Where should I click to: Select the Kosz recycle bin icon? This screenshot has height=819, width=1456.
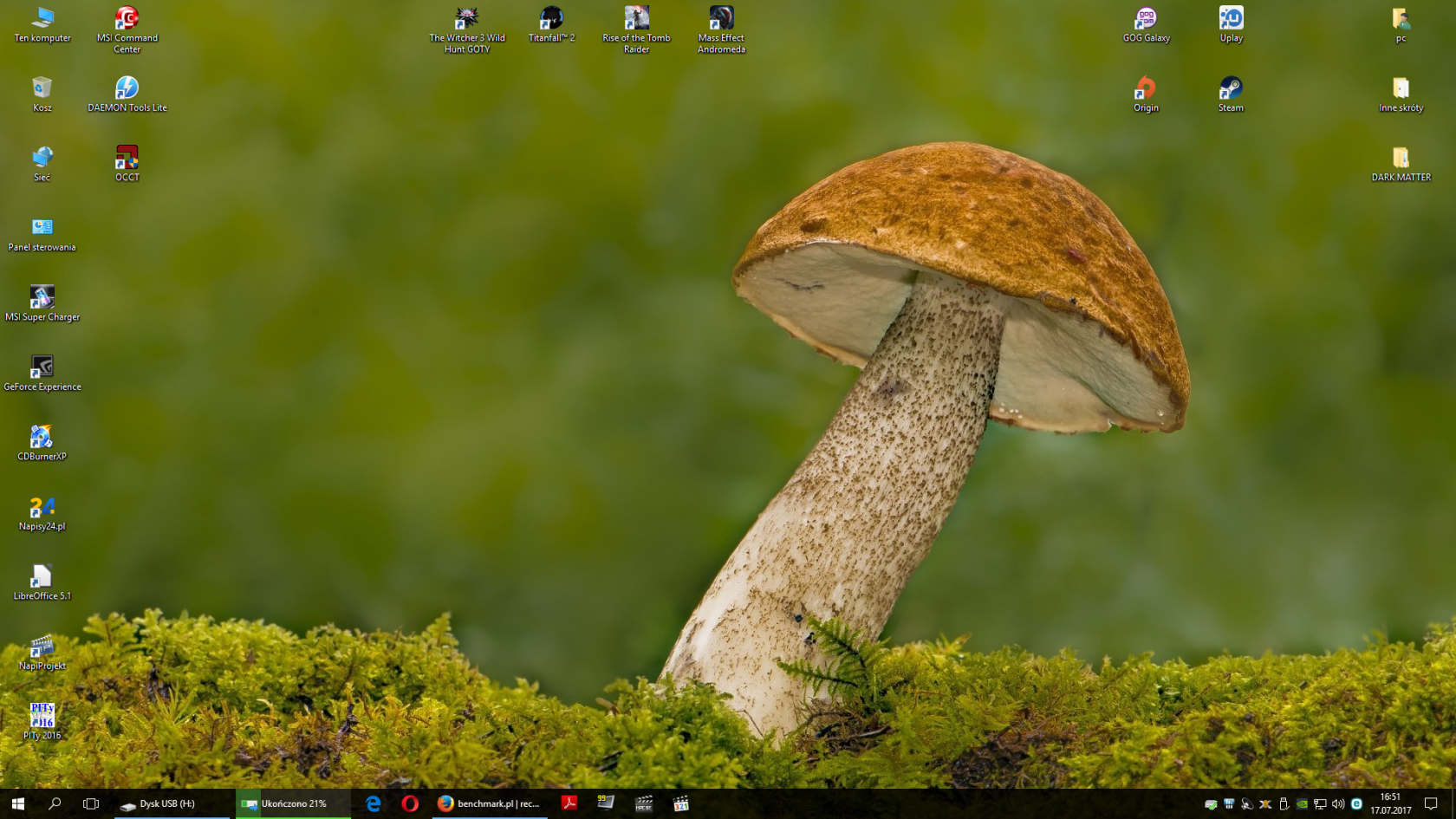[42, 94]
